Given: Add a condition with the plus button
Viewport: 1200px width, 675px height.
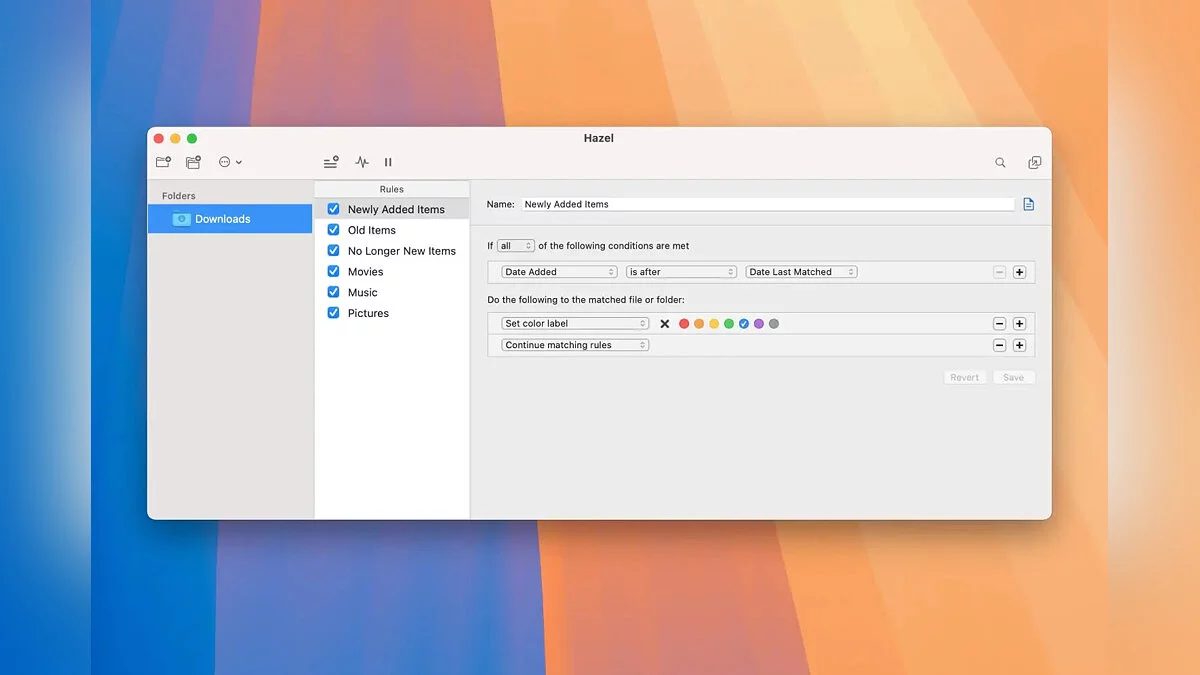Looking at the screenshot, I should coord(1019,272).
